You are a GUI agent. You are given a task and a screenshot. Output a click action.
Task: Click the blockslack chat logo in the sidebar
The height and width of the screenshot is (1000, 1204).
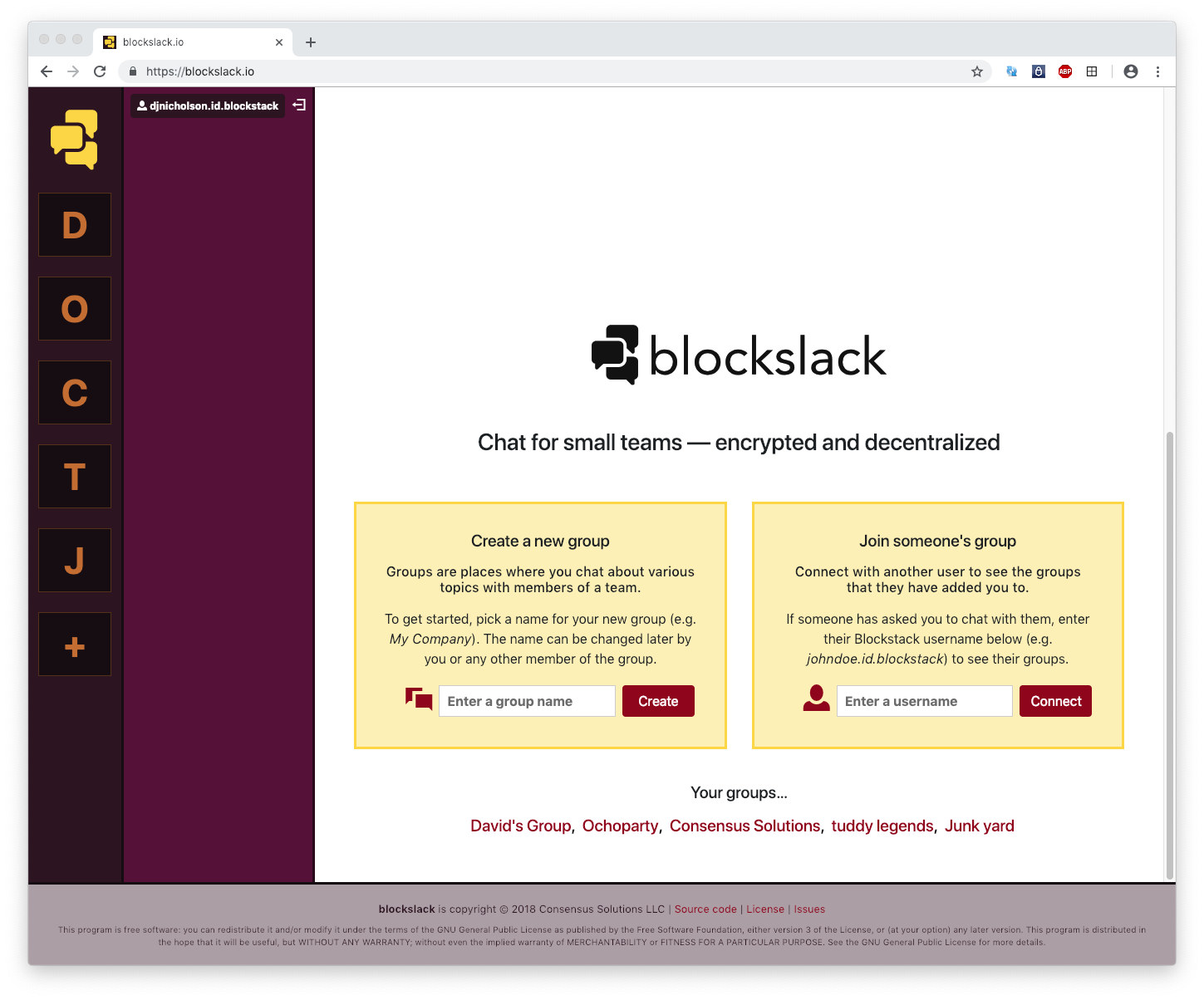coord(74,139)
